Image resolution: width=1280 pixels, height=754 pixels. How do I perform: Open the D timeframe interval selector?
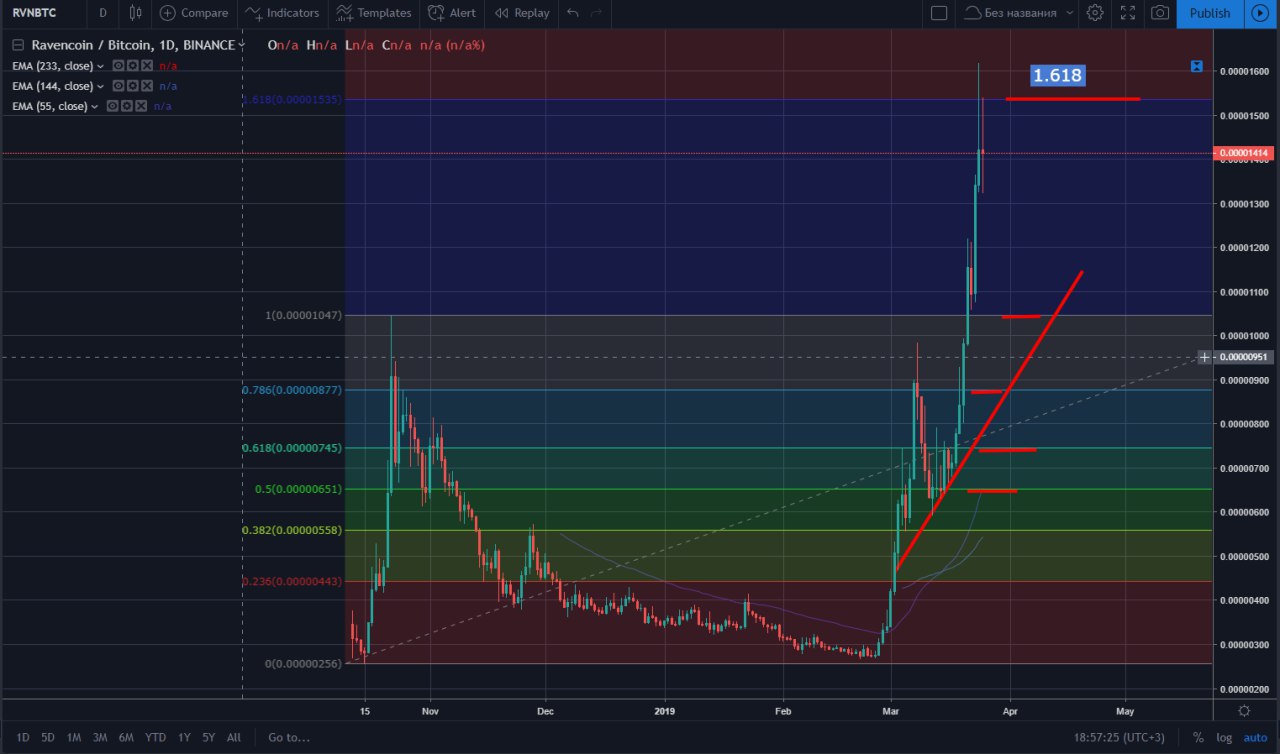[x=102, y=13]
